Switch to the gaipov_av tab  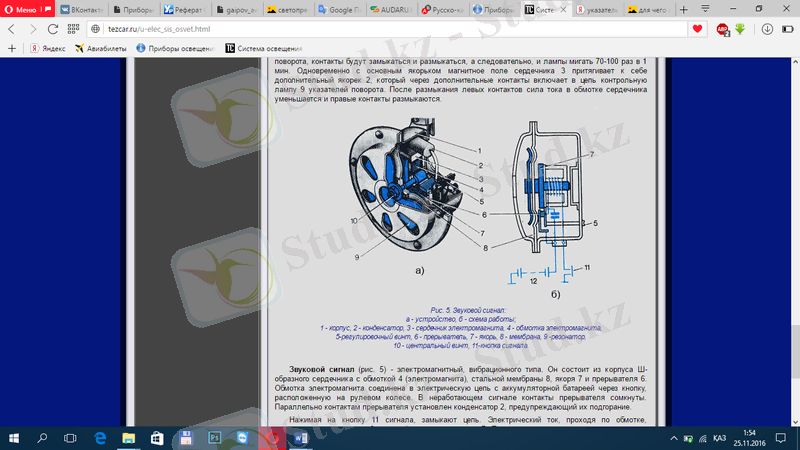pos(236,10)
